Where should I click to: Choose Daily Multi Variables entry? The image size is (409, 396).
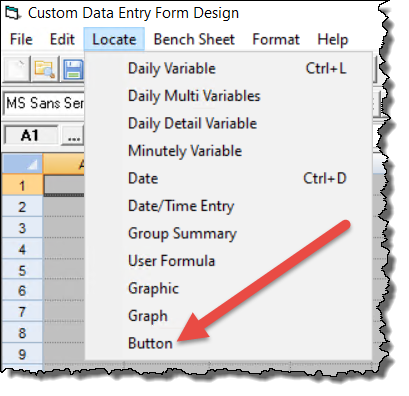click(229, 96)
